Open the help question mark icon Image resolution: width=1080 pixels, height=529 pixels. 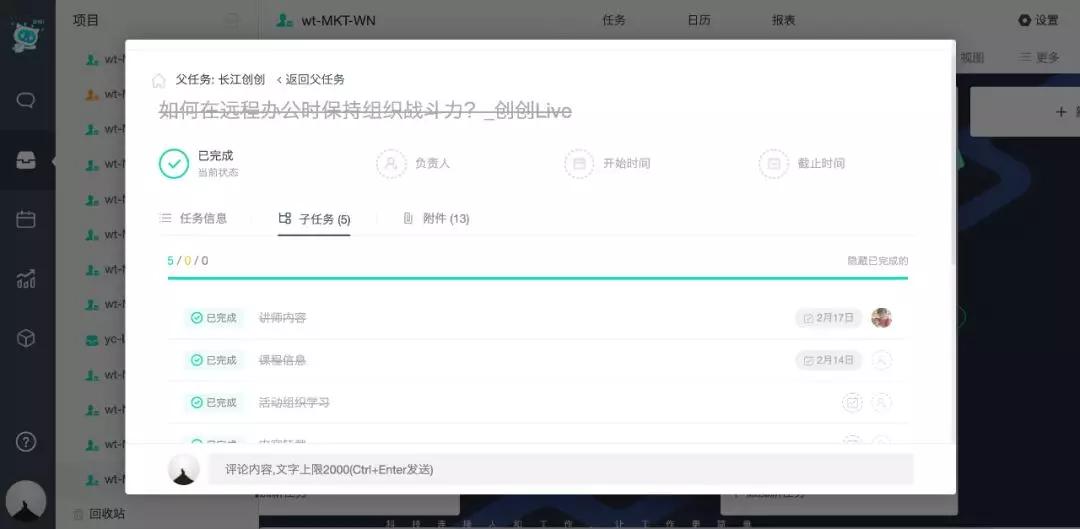point(25,442)
